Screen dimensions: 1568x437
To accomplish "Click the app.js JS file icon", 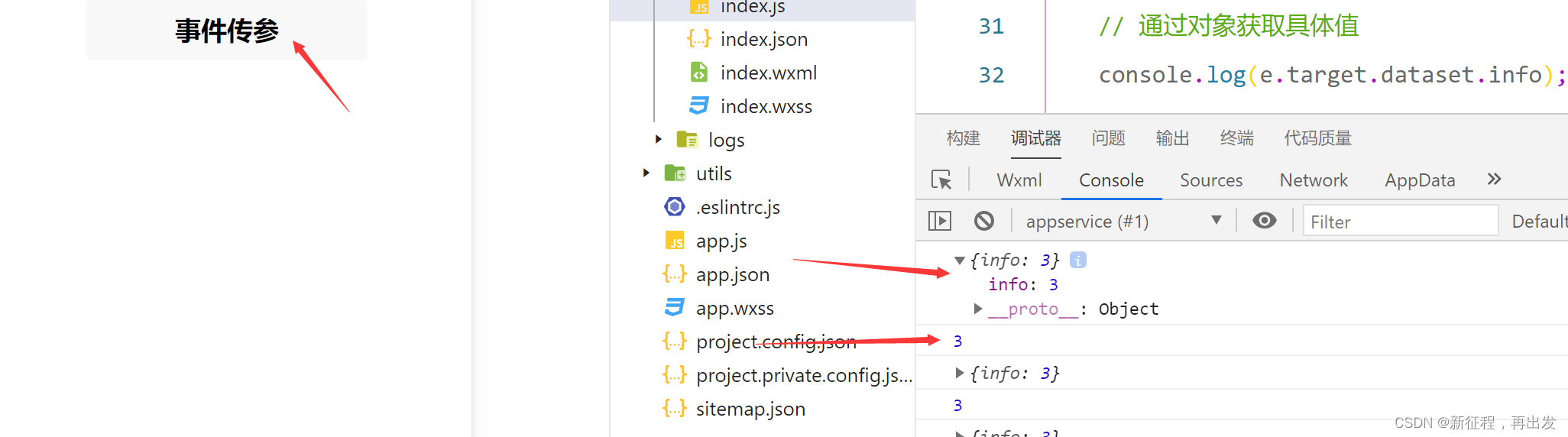I will [675, 241].
